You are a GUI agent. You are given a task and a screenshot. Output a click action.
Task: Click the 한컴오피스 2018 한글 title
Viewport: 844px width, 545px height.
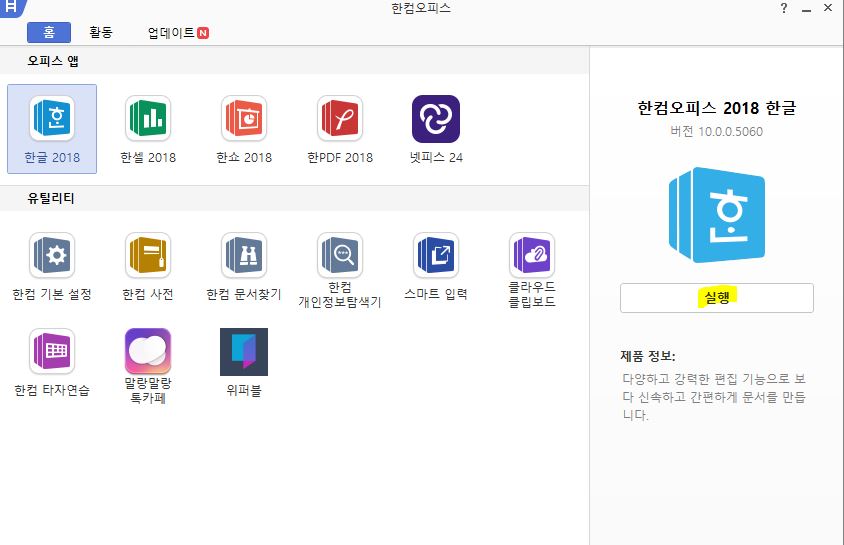[716, 108]
